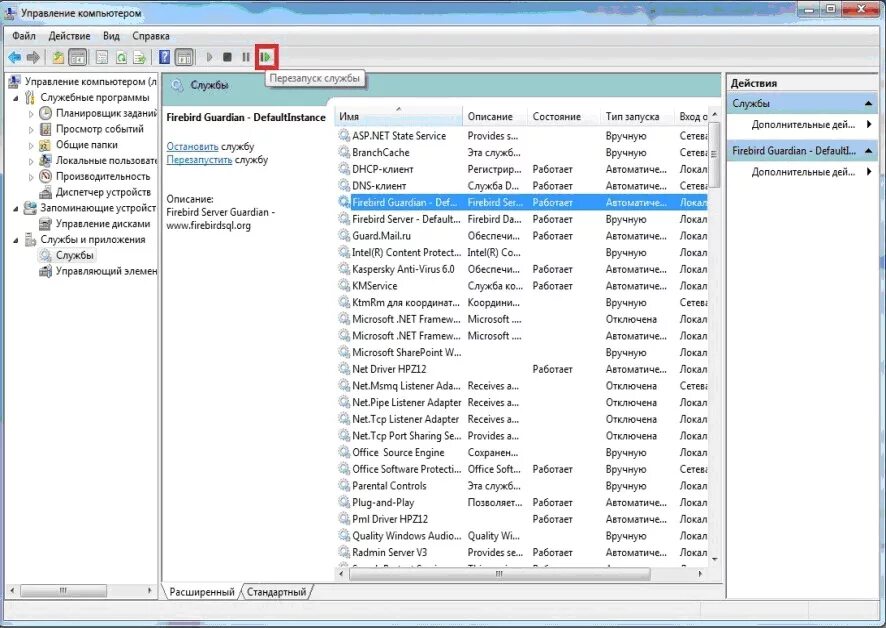Refresh the services list toolbar icon
886x628 pixels.
(x=121, y=57)
